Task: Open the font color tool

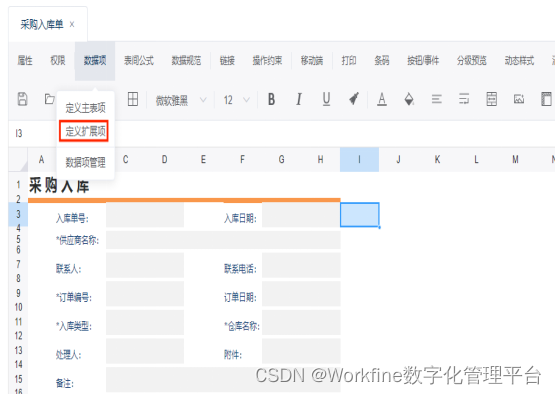Action: click(x=382, y=99)
